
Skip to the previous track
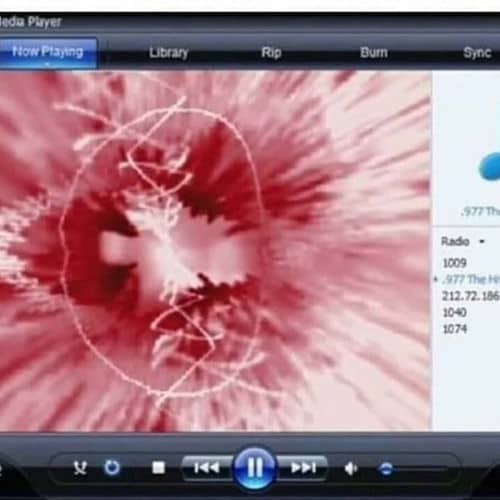[207, 468]
